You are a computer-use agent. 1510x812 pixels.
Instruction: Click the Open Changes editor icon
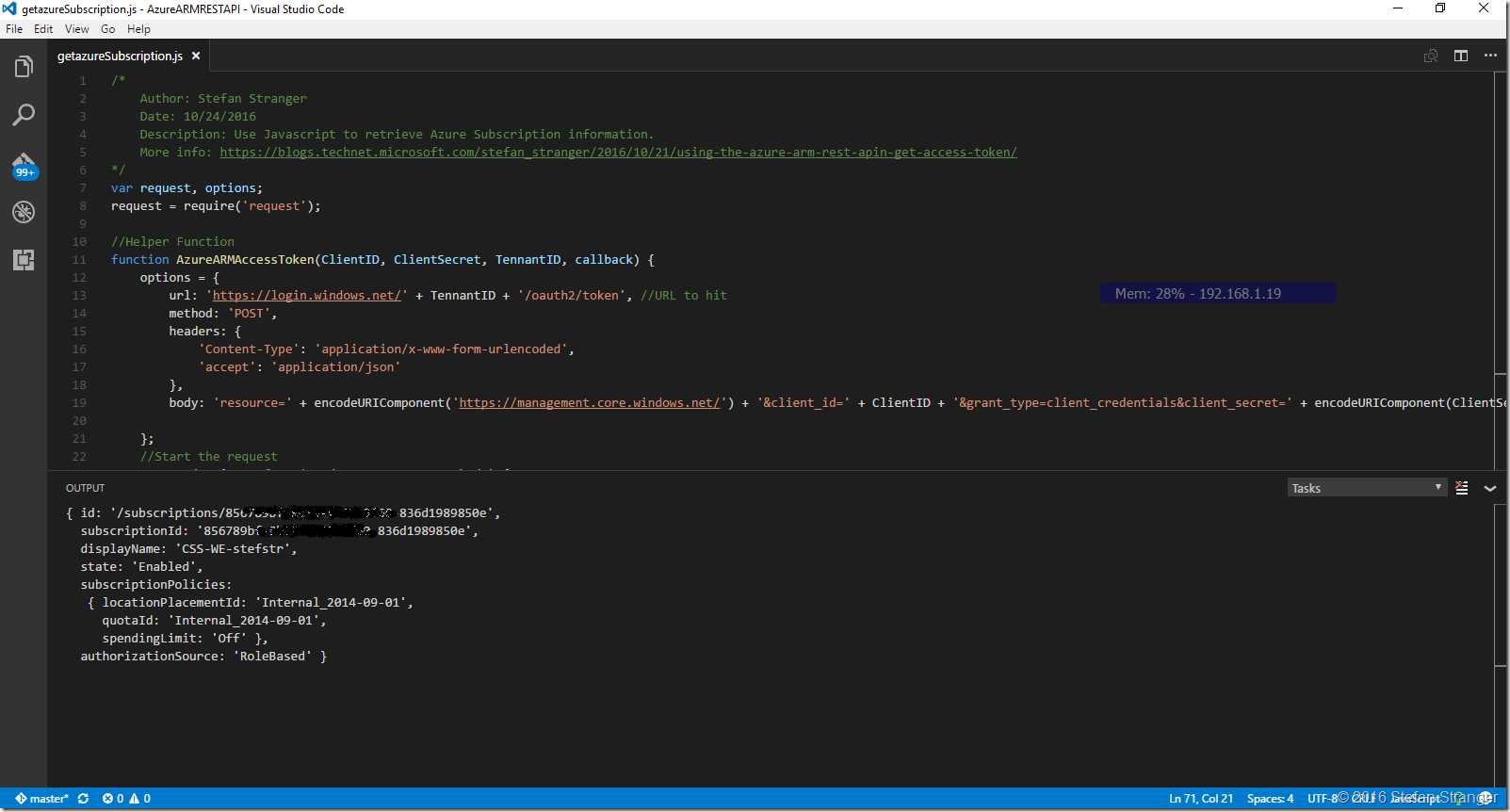pos(1431,56)
